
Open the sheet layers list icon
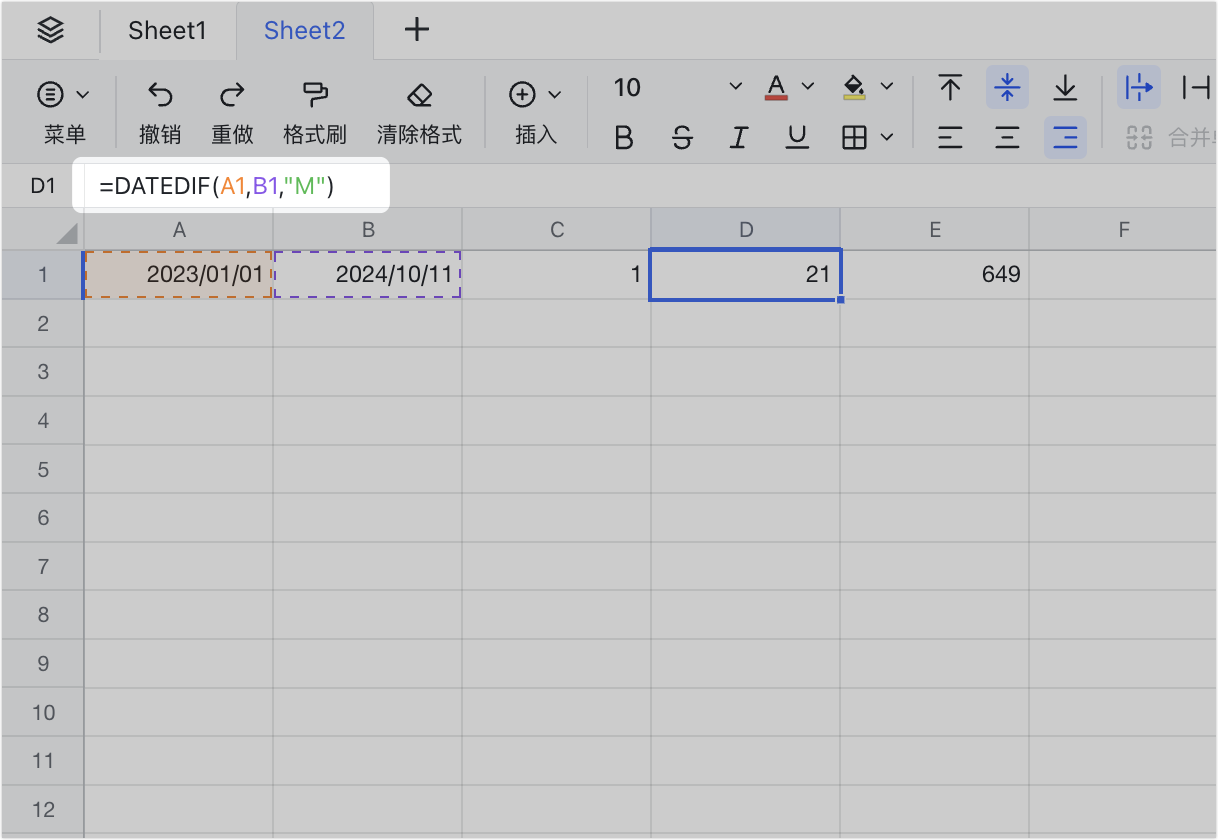[x=50, y=31]
